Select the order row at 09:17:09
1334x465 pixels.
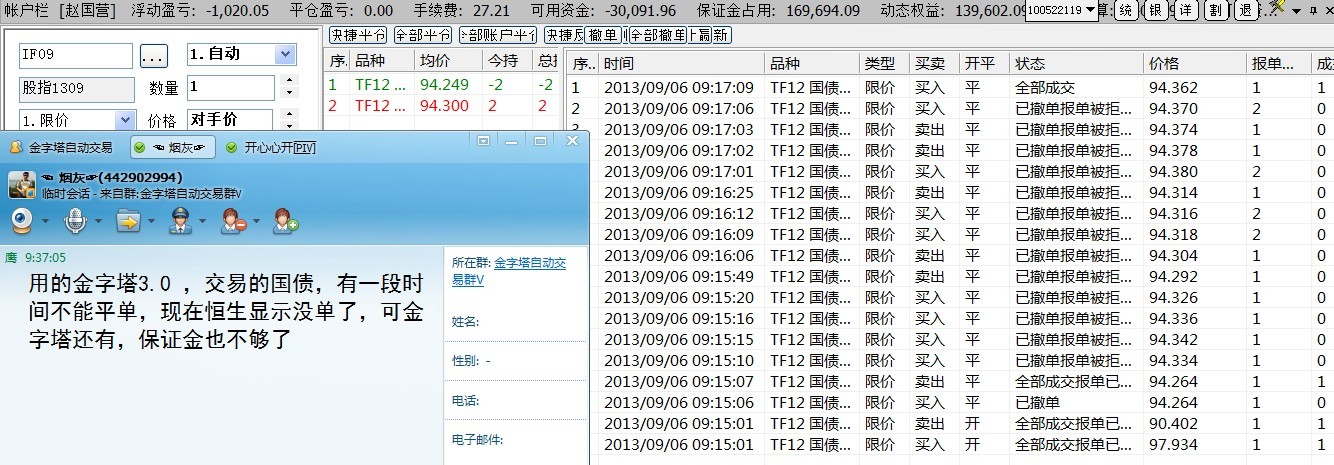coord(950,87)
